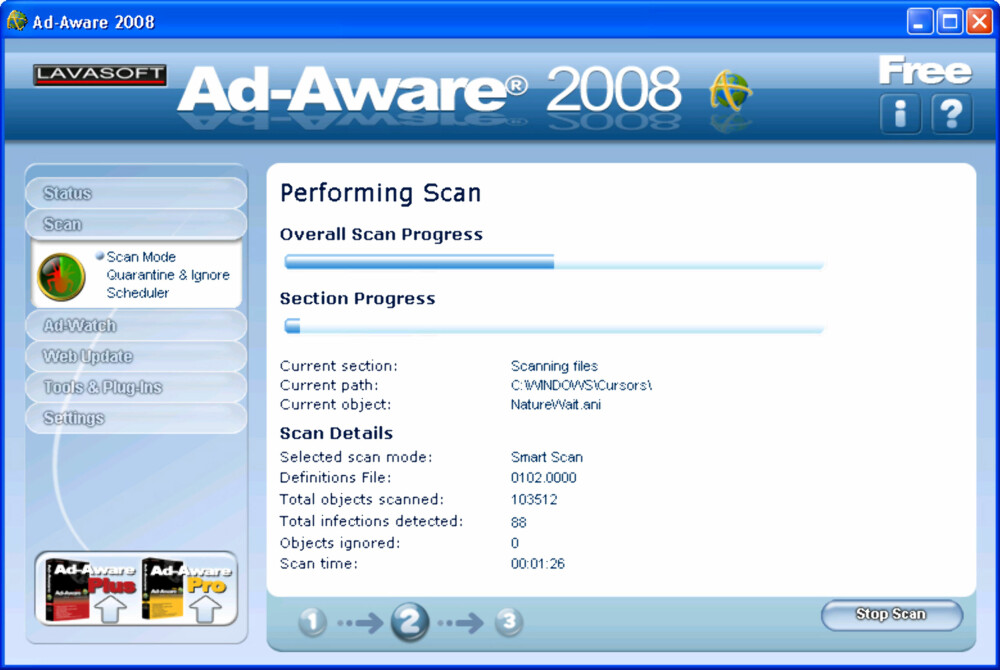
Task: Select Scan Mode submenu item
Action: [141, 257]
